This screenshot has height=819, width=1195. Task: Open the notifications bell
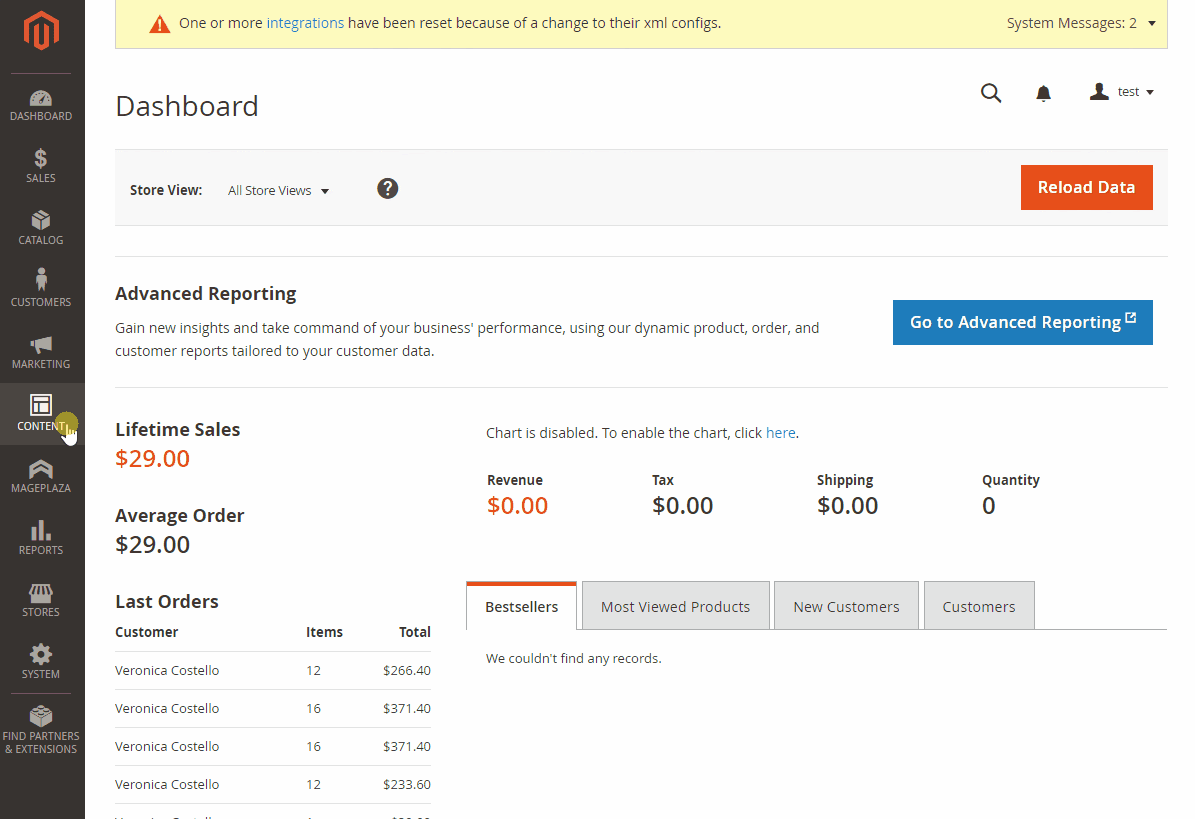[1043, 93]
